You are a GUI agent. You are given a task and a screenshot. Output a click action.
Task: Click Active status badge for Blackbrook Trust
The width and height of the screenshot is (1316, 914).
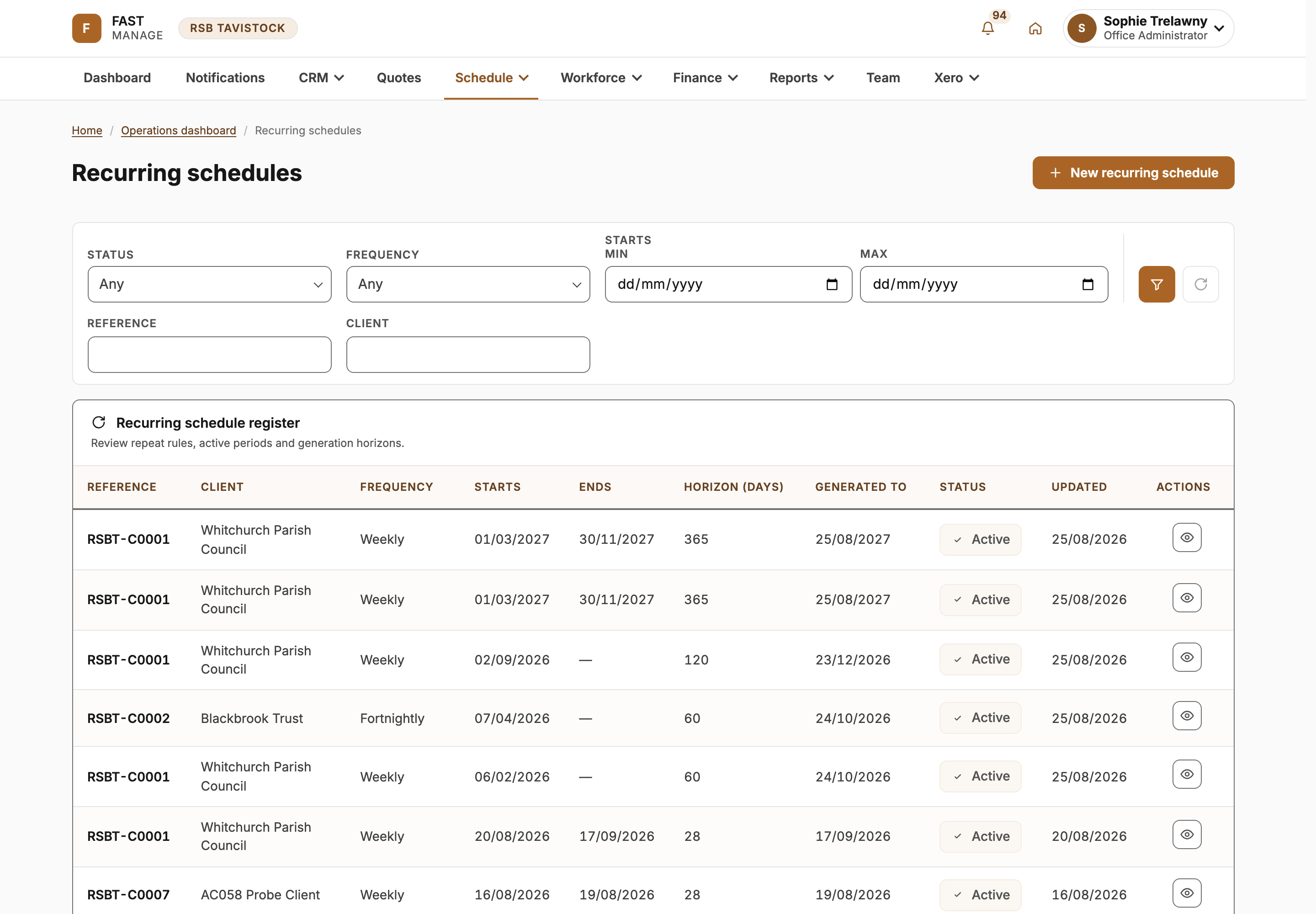[980, 717]
